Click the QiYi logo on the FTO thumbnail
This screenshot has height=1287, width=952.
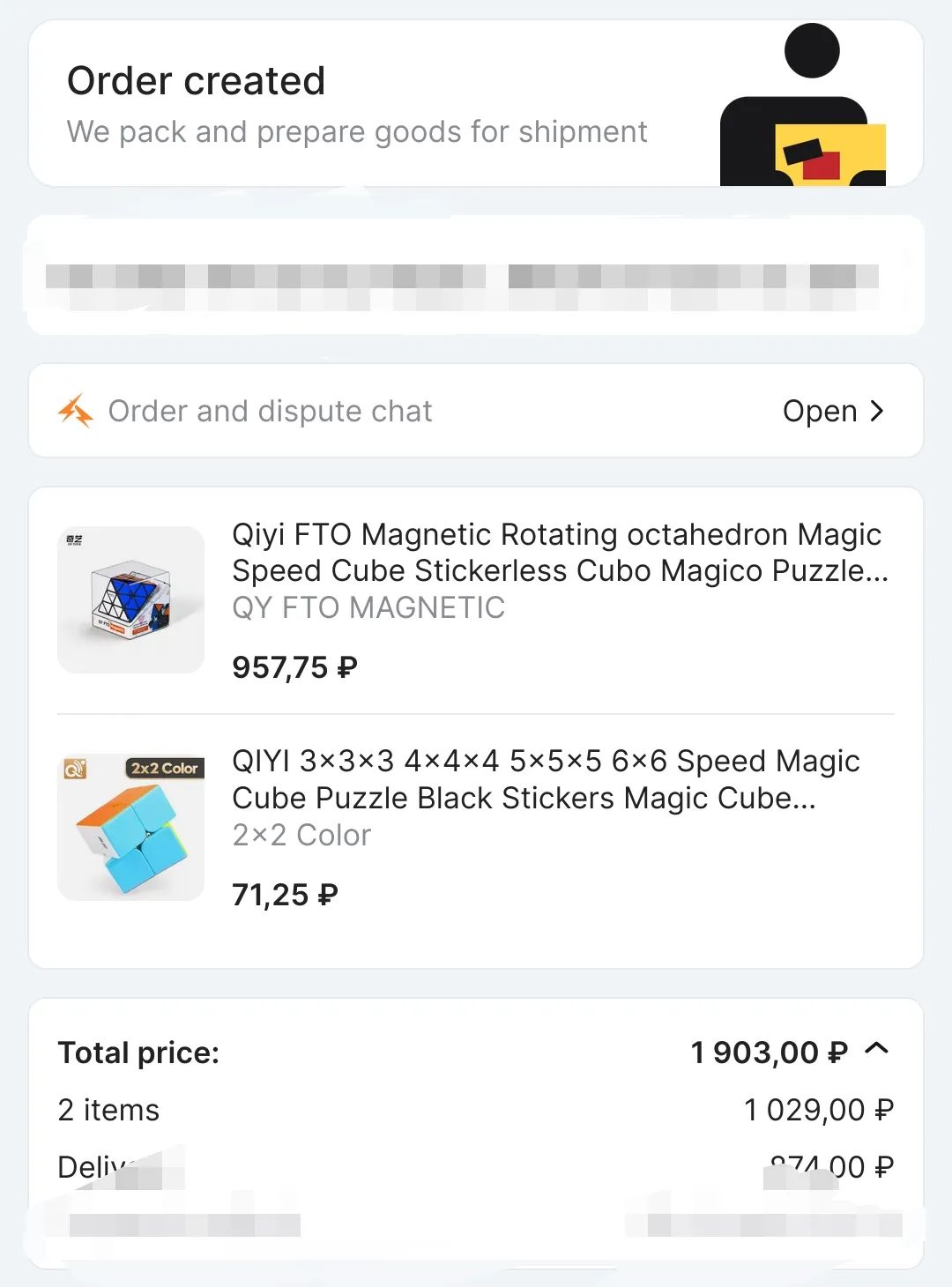[x=75, y=539]
